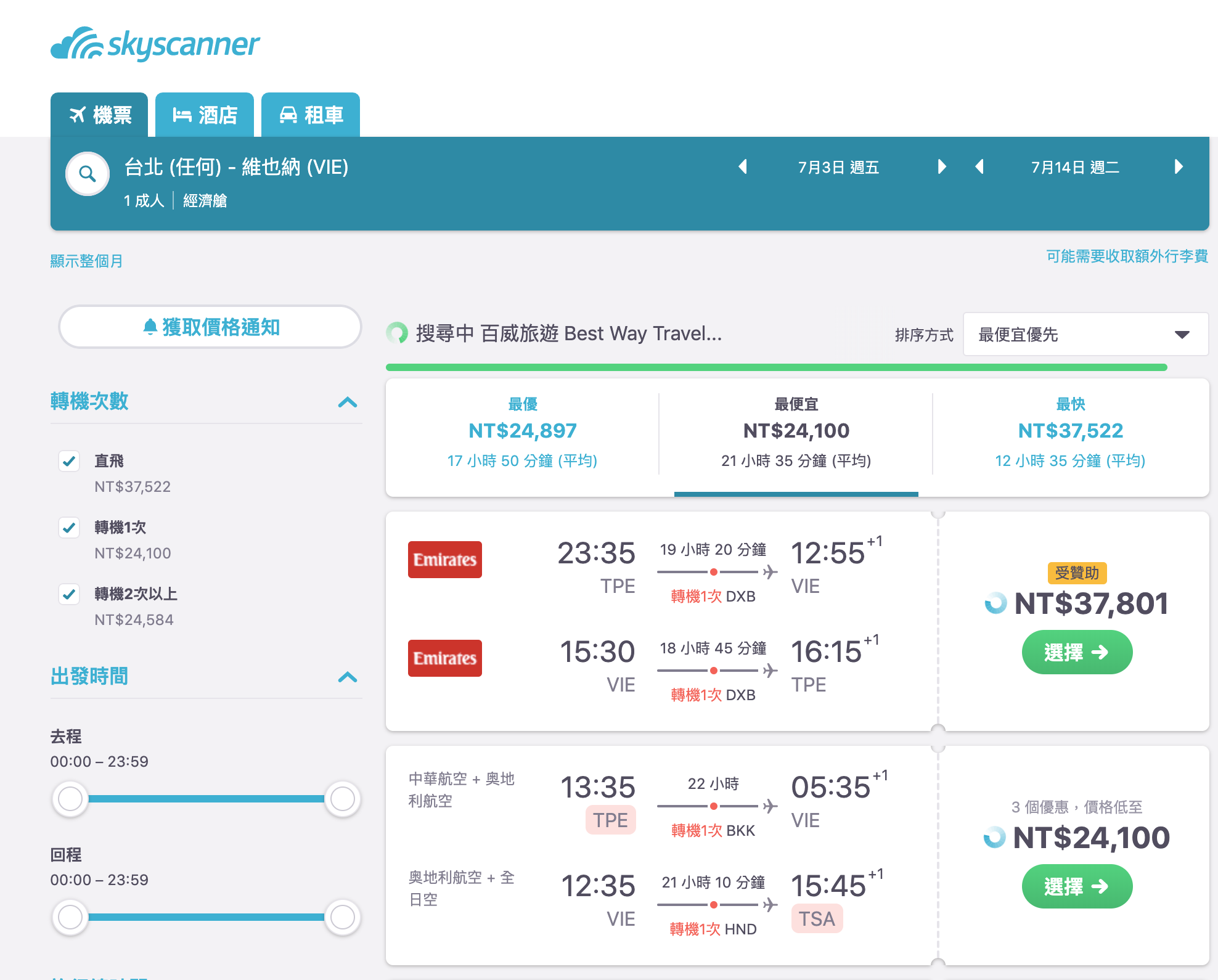The width and height of the screenshot is (1218, 980).
Task: Click the 搜尋中 loading spinner icon
Action: click(397, 333)
